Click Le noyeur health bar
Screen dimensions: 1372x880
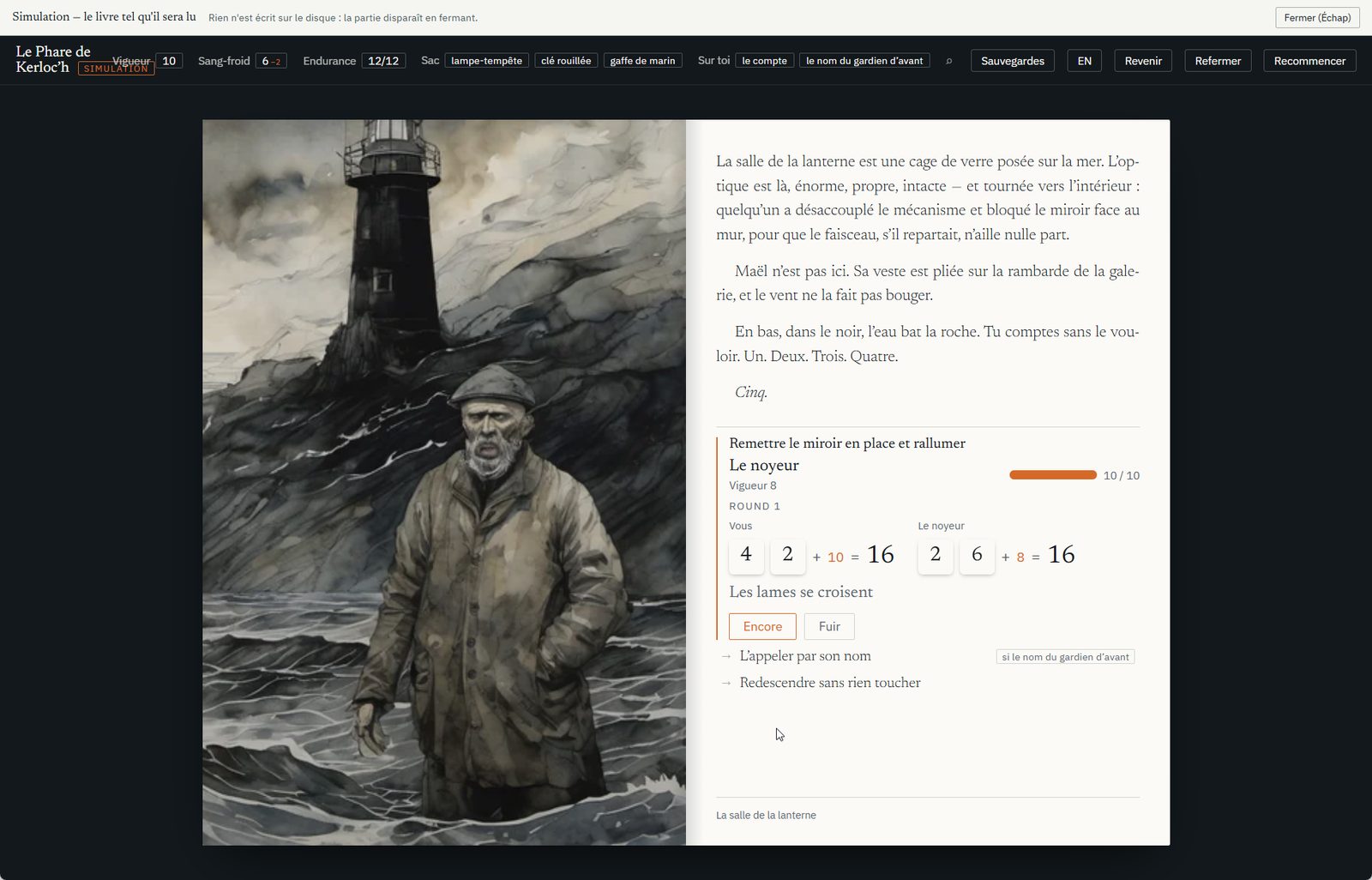[1053, 475]
